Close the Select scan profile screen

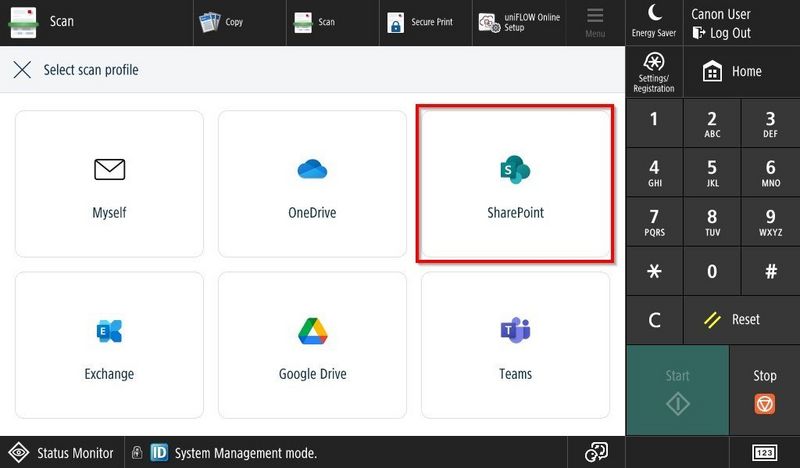pos(22,71)
